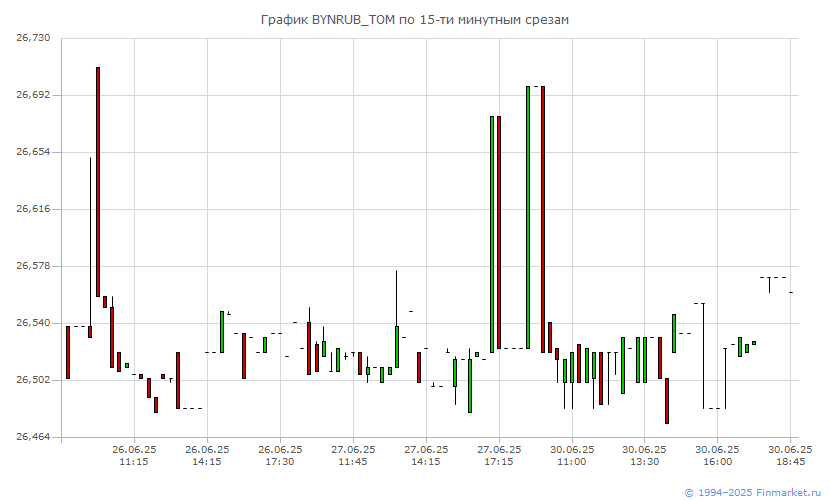The image size is (830, 500).
Task: Click the x-axis label 30.06.25 18:45
Action: [790, 456]
